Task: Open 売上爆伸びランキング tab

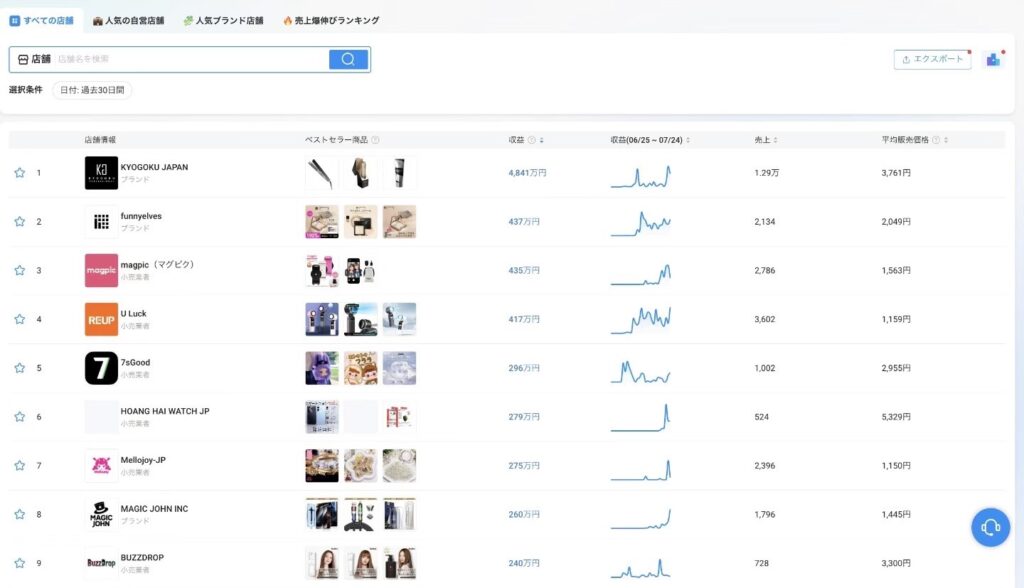Action: pos(331,20)
